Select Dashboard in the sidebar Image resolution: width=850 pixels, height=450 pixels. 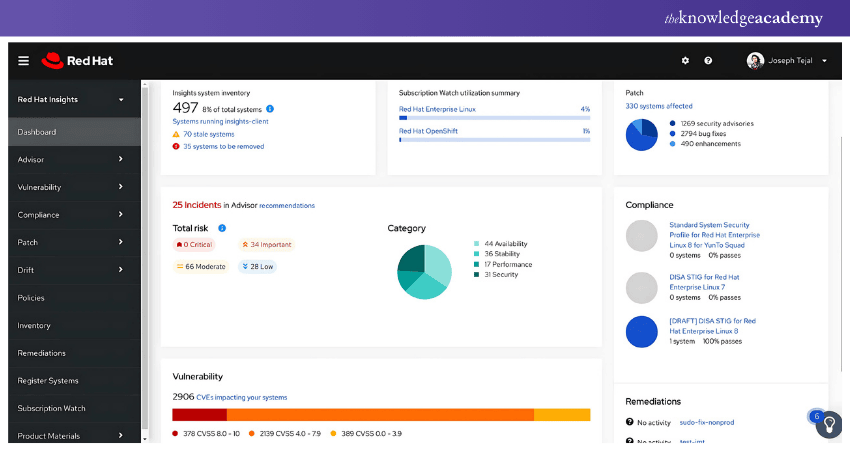tap(37, 132)
